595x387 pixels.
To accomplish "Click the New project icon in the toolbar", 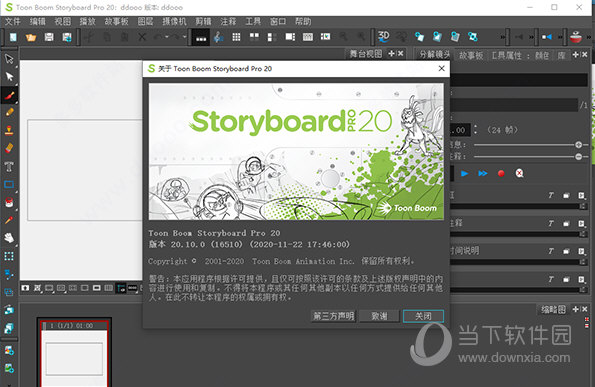I will point(13,37).
